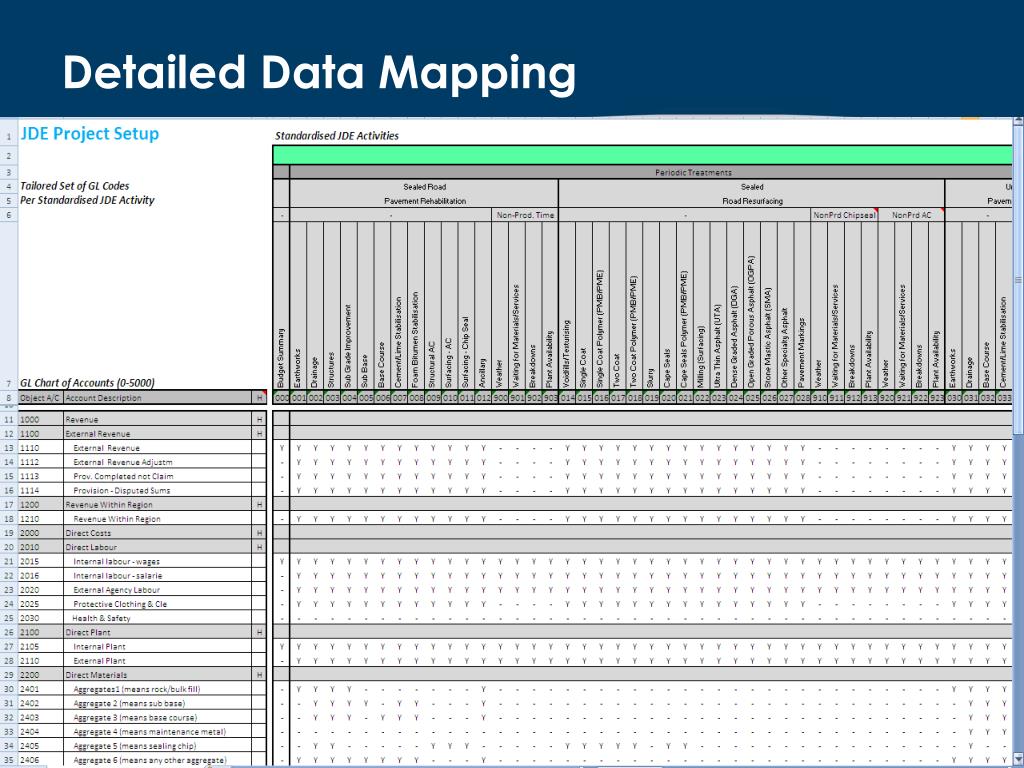Screen dimensions: 1024x768
Task: Click the 'Periodic Treatments' group header
Action: coord(693,172)
